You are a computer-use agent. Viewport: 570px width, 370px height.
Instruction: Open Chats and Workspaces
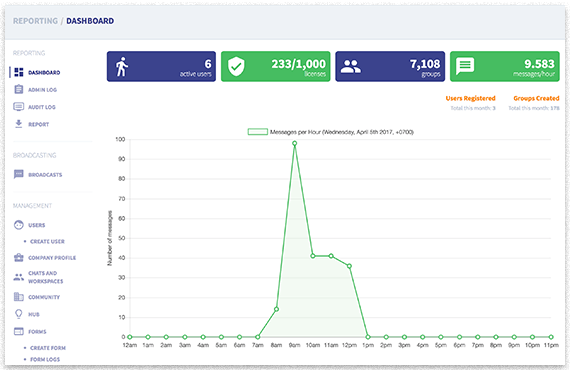[45, 277]
